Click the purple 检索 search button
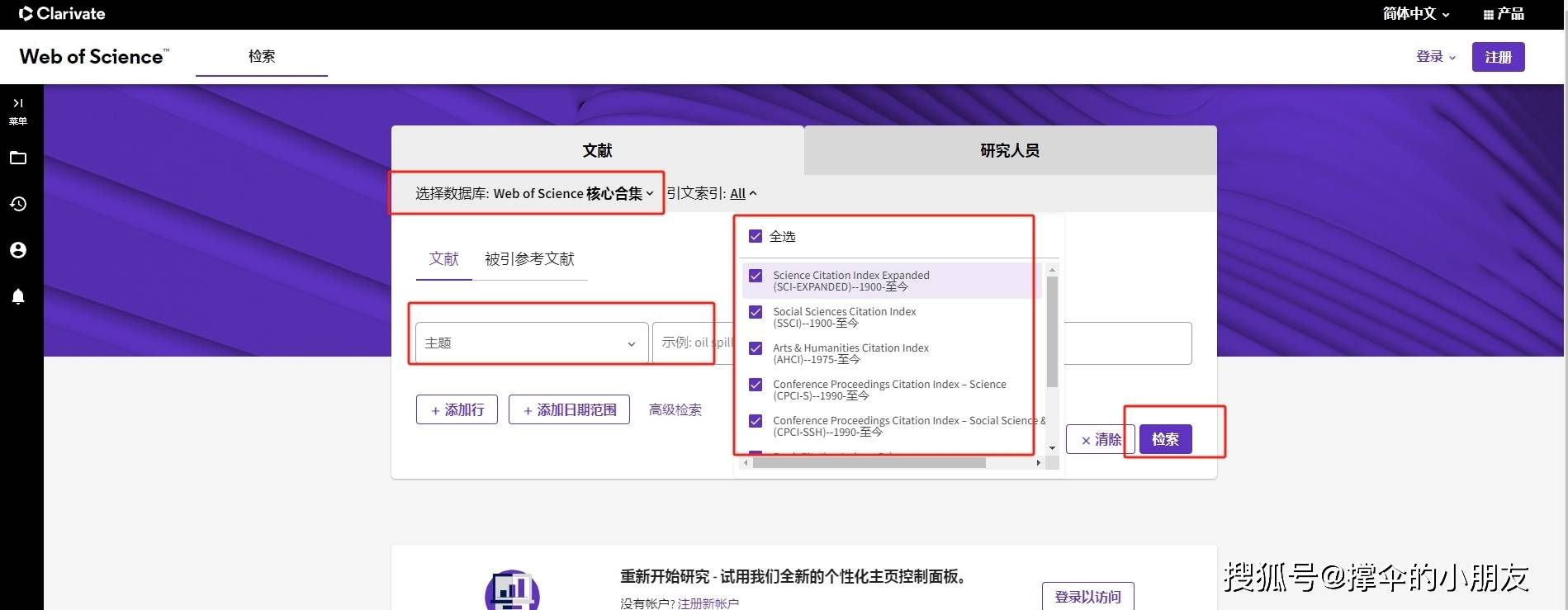This screenshot has height=610, width=1568. click(x=1165, y=439)
